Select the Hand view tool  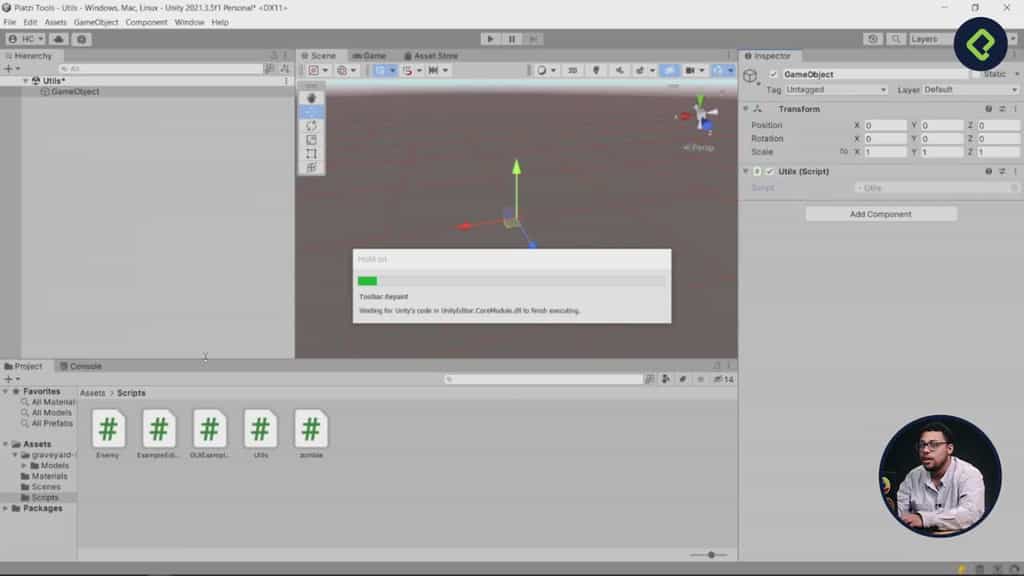click(311, 98)
